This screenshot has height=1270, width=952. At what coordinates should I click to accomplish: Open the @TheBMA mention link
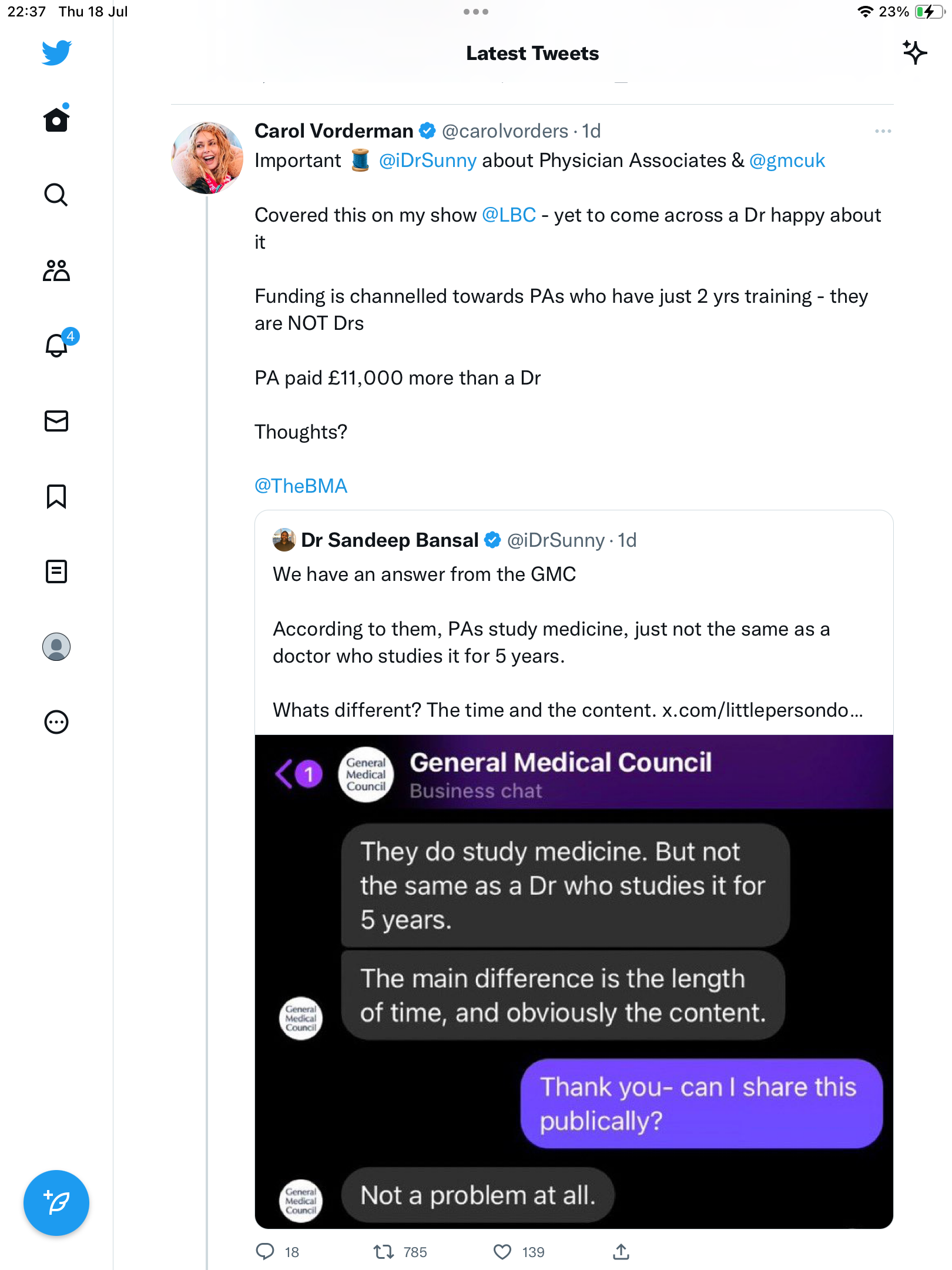301,486
